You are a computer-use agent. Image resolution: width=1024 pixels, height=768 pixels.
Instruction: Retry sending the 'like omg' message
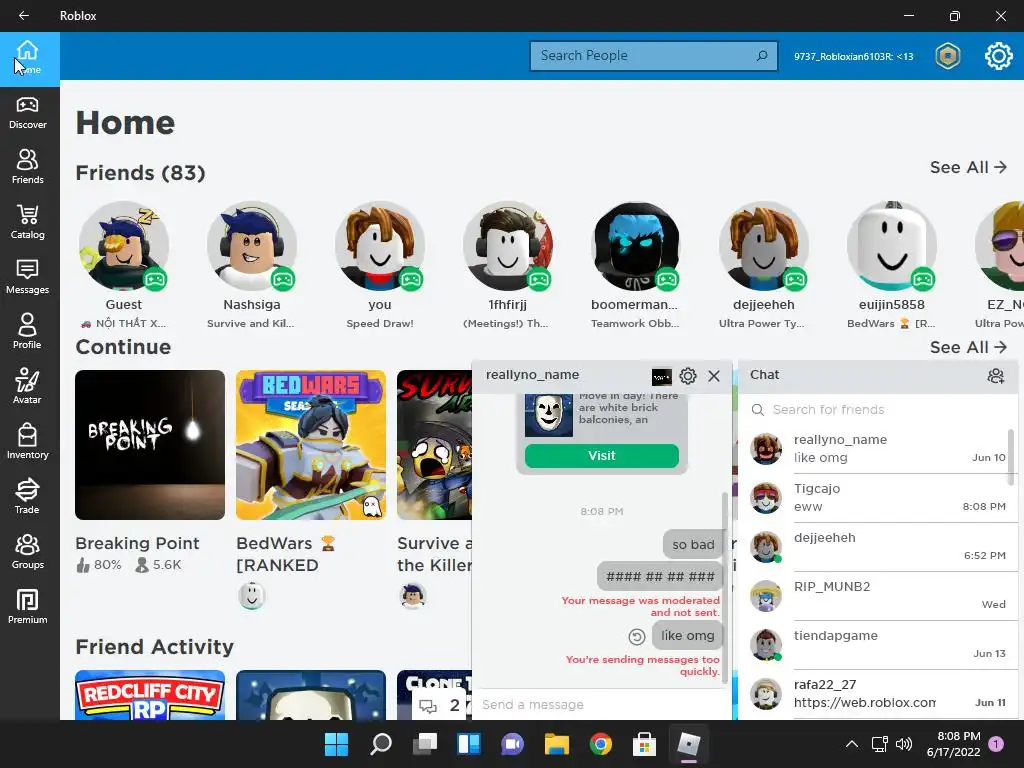(x=637, y=636)
